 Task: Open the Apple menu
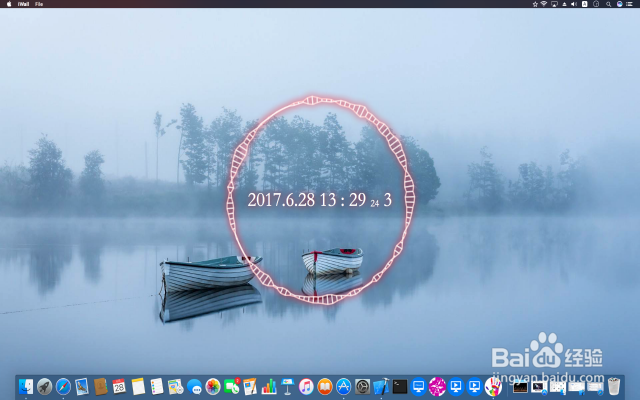[x=9, y=4]
